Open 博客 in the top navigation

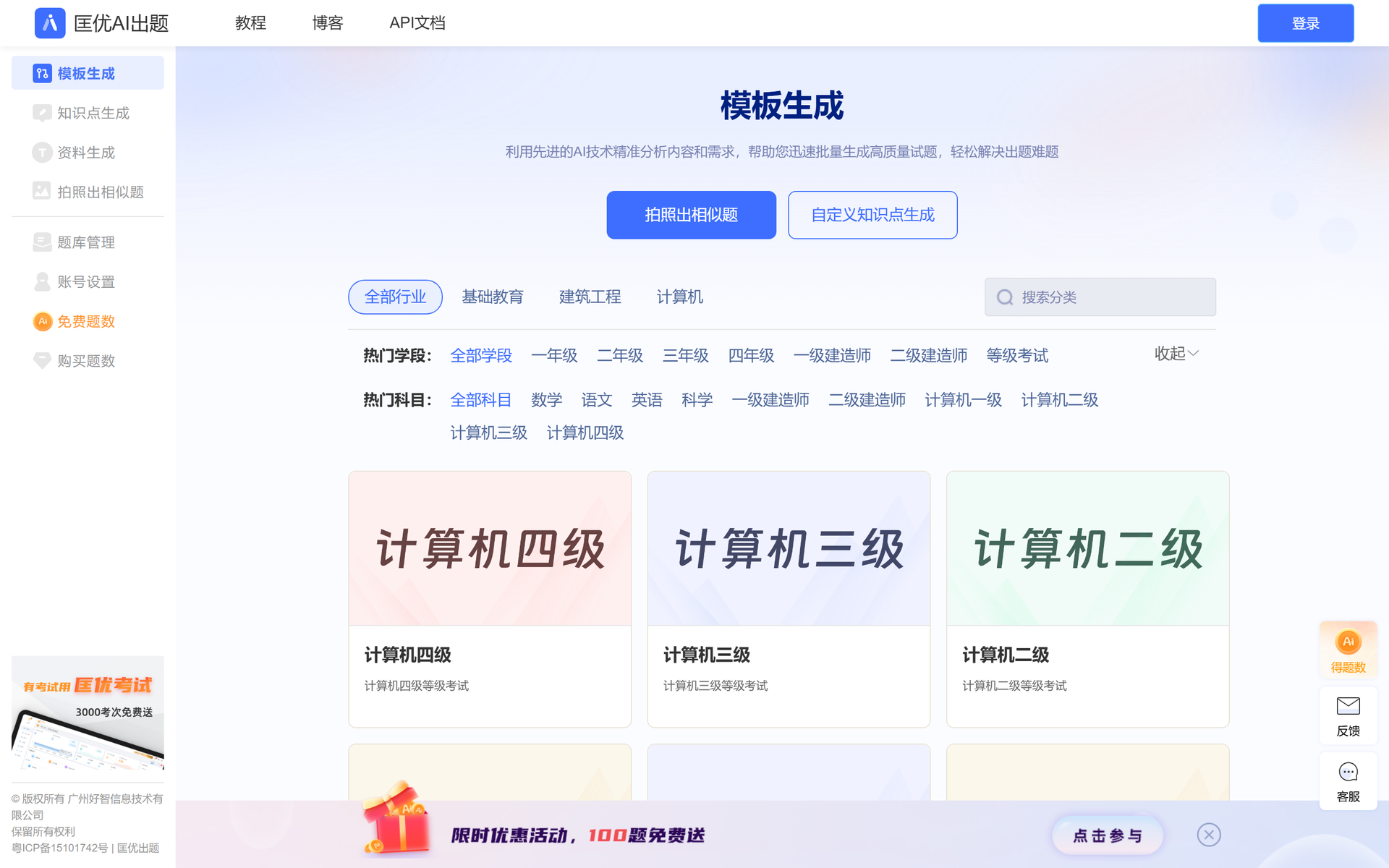pyautogui.click(x=328, y=23)
